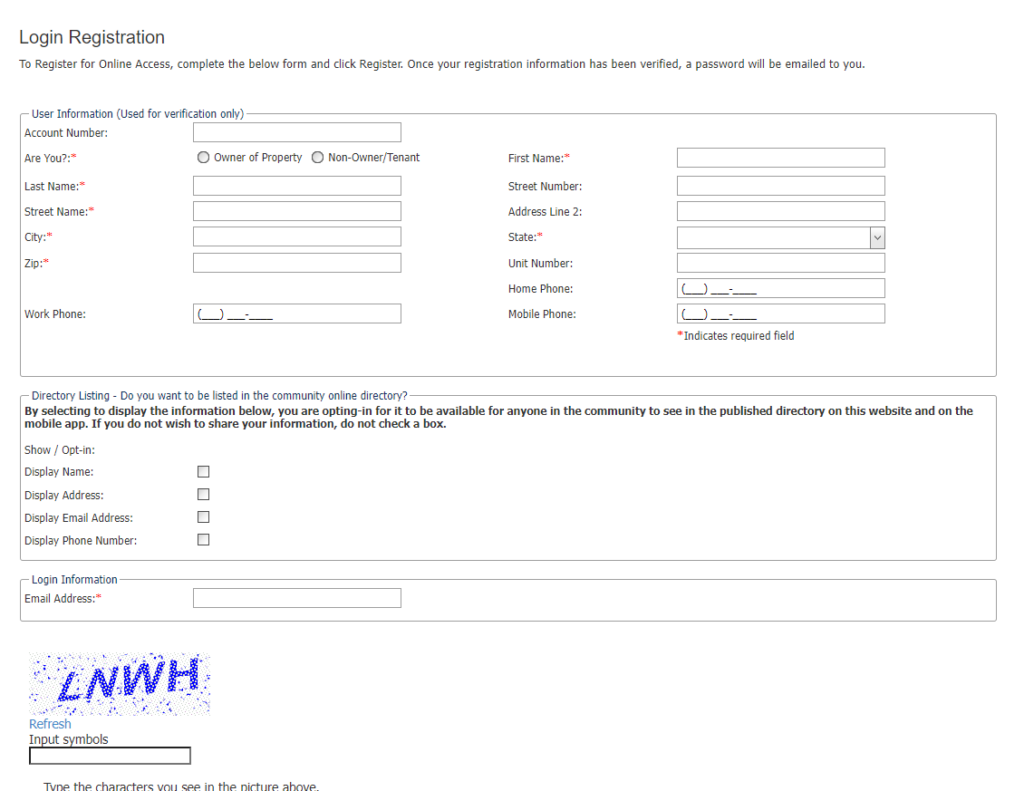Open the State dropdown list
Image resolution: width=1024 pixels, height=791 pixels.
pyautogui.click(x=780, y=238)
